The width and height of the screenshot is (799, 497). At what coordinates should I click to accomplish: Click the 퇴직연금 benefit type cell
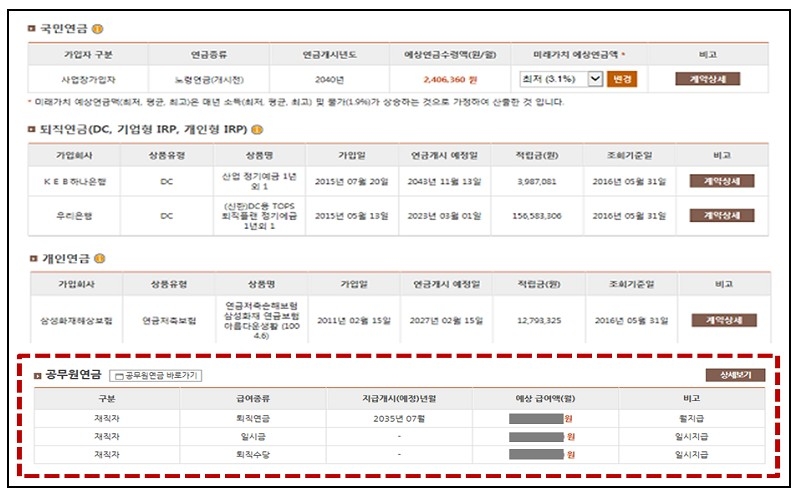tap(253, 418)
